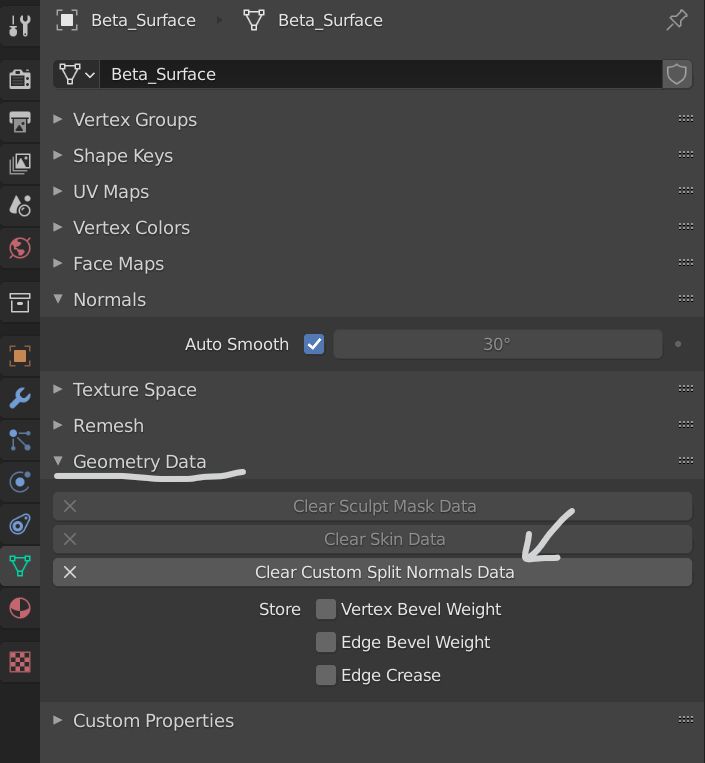Image resolution: width=705 pixels, height=763 pixels.
Task: Toggle the pin icon in header
Action: click(677, 20)
